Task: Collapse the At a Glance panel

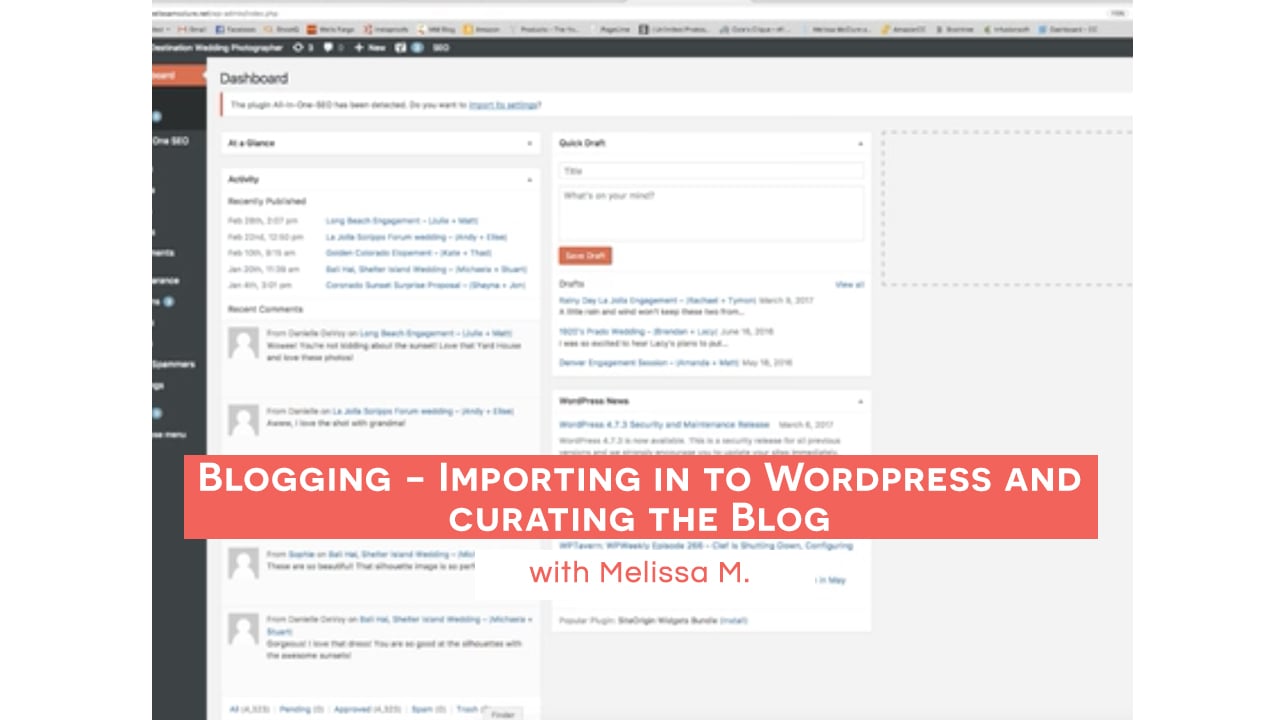Action: (x=530, y=143)
